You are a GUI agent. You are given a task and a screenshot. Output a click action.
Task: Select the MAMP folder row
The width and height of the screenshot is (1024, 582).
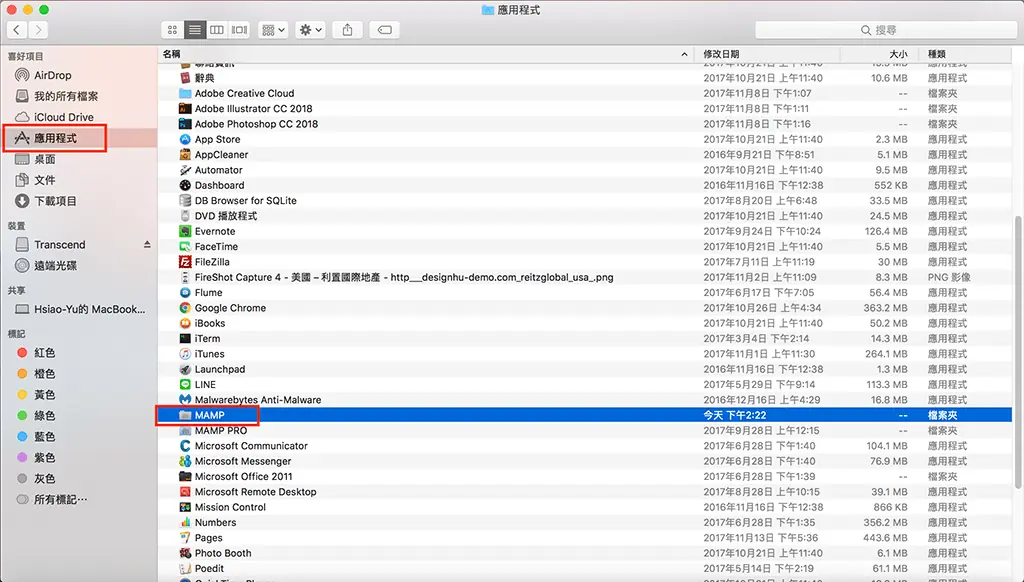click(584, 415)
